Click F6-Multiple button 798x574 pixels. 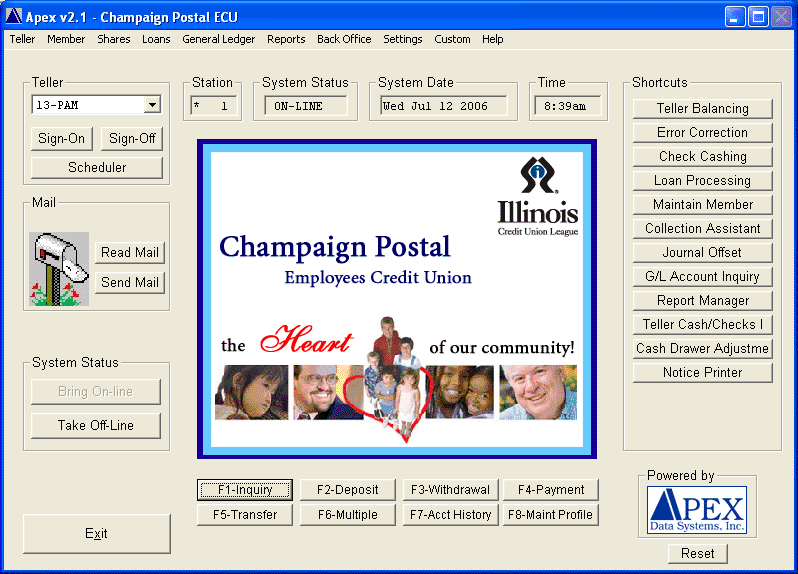(x=348, y=514)
